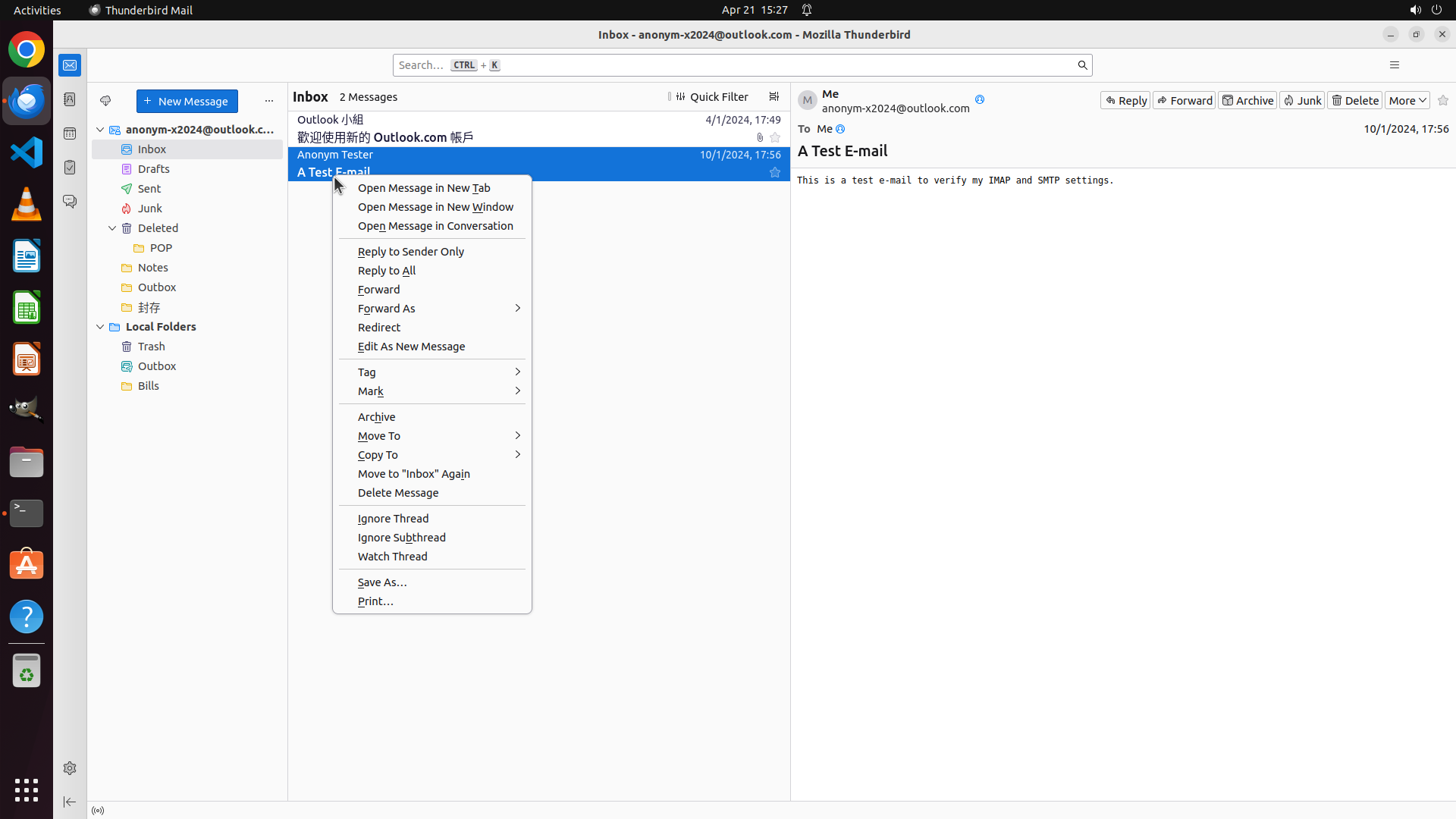Screen dimensions: 1456x819
Task: Star the Outlook welcome message
Action: (774, 138)
